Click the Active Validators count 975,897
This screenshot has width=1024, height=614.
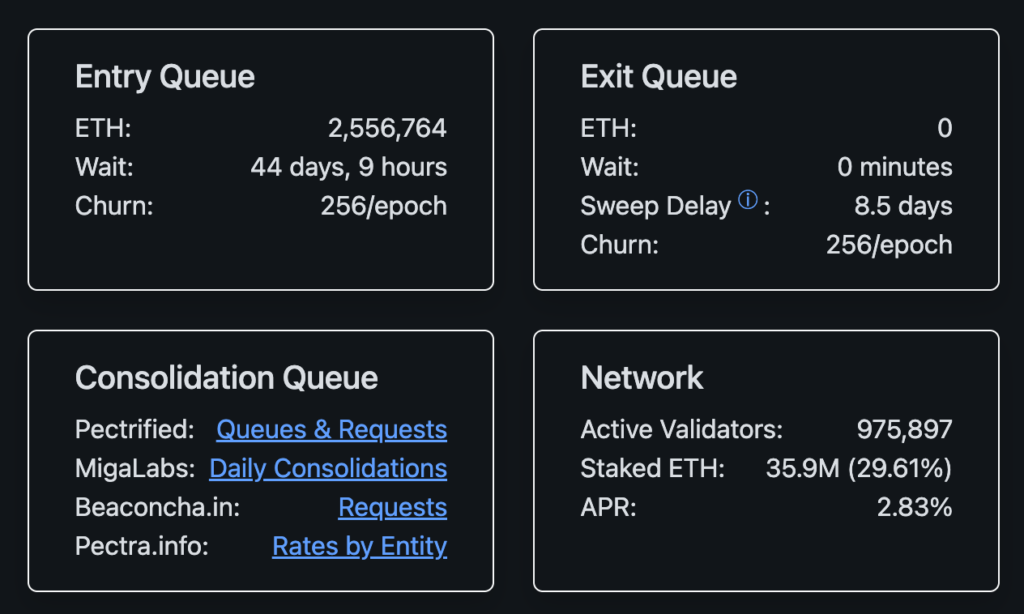904,430
